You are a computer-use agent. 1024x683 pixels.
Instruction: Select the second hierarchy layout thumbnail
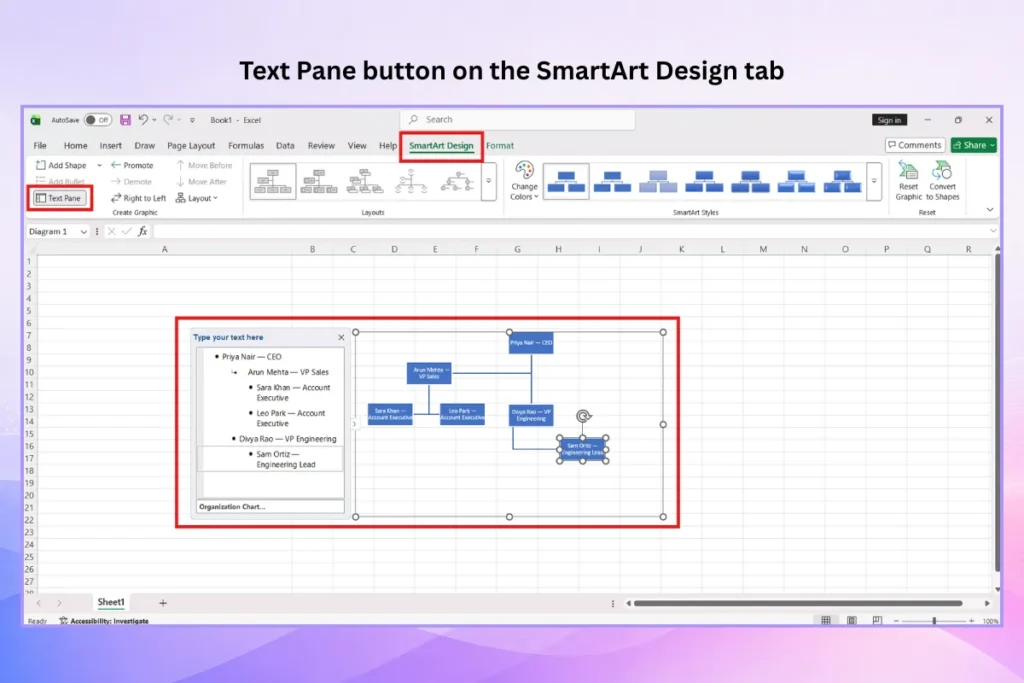[x=319, y=181]
